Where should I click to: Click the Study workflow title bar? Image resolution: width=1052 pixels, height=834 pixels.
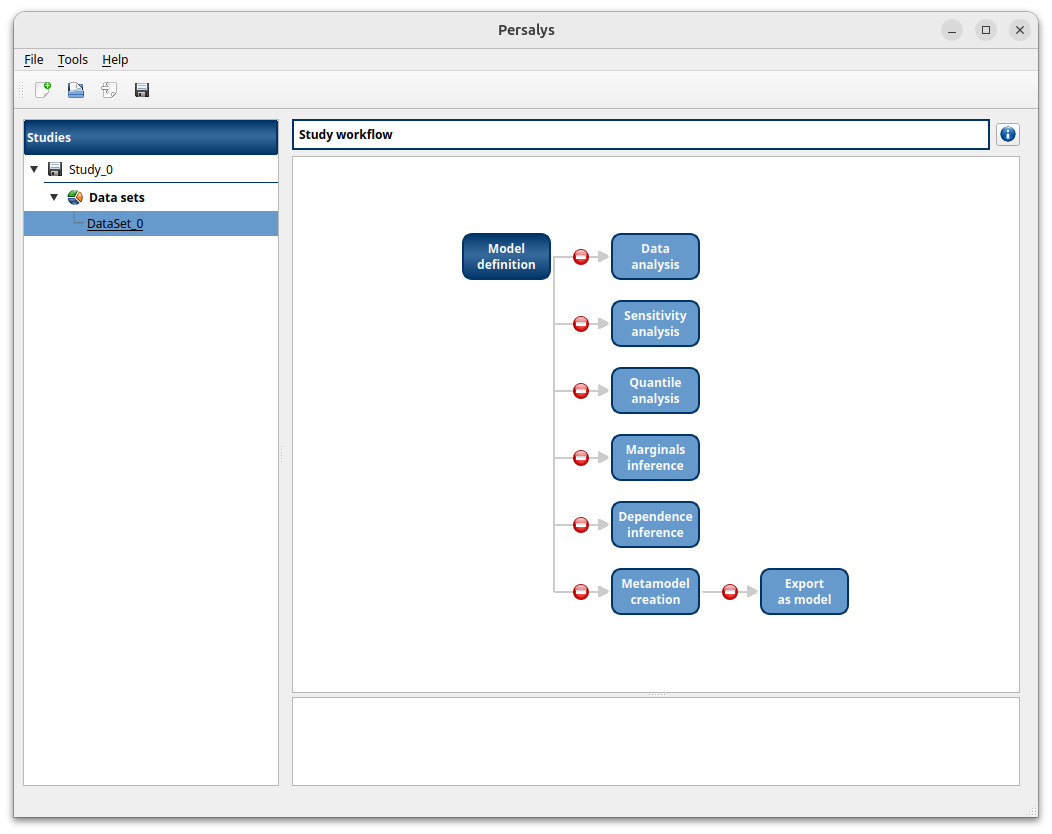click(641, 134)
